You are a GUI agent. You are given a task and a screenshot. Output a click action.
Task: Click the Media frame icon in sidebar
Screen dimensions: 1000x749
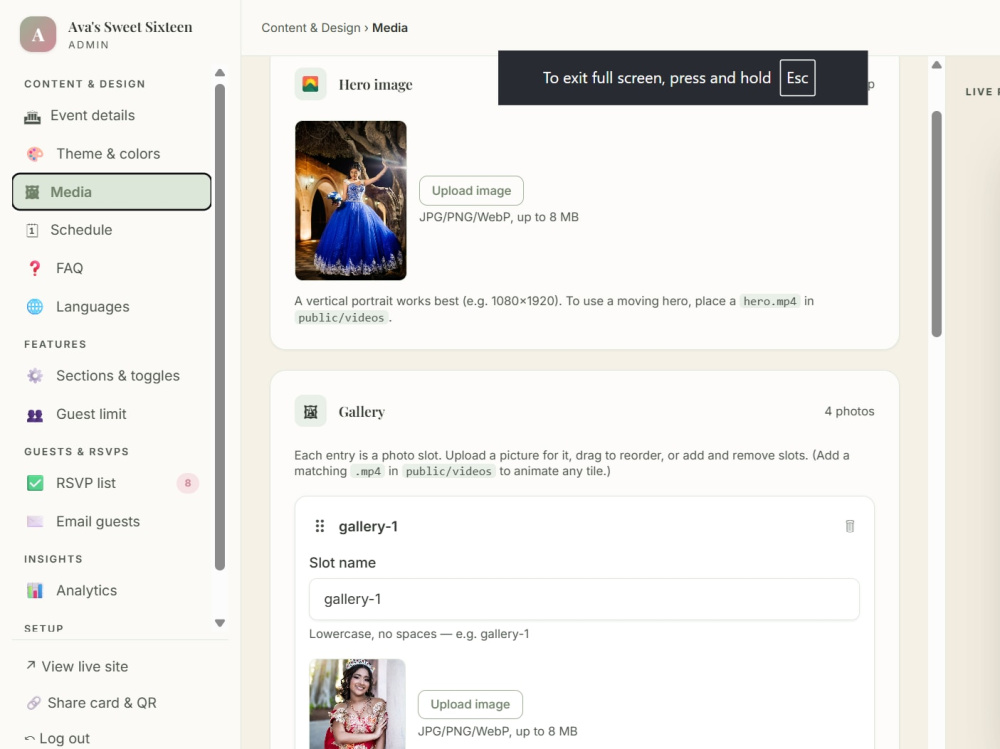33,192
